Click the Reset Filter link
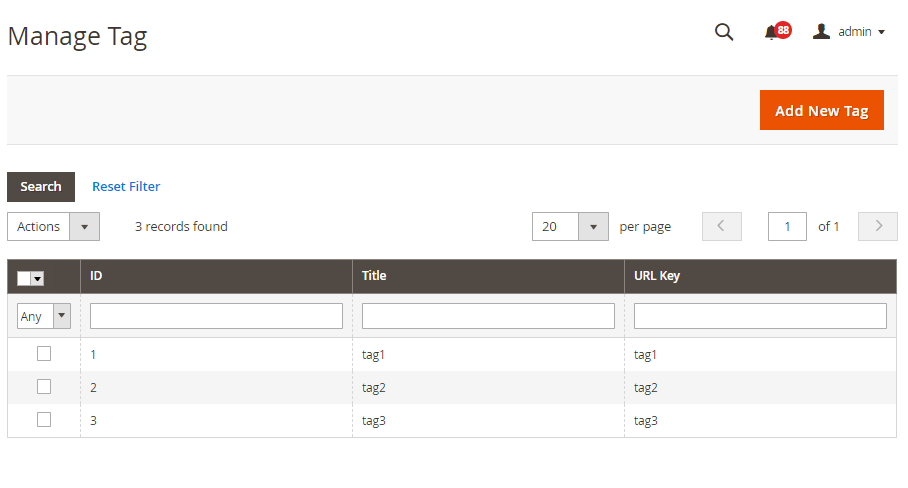Screen dimensions: 908x488 (126, 186)
